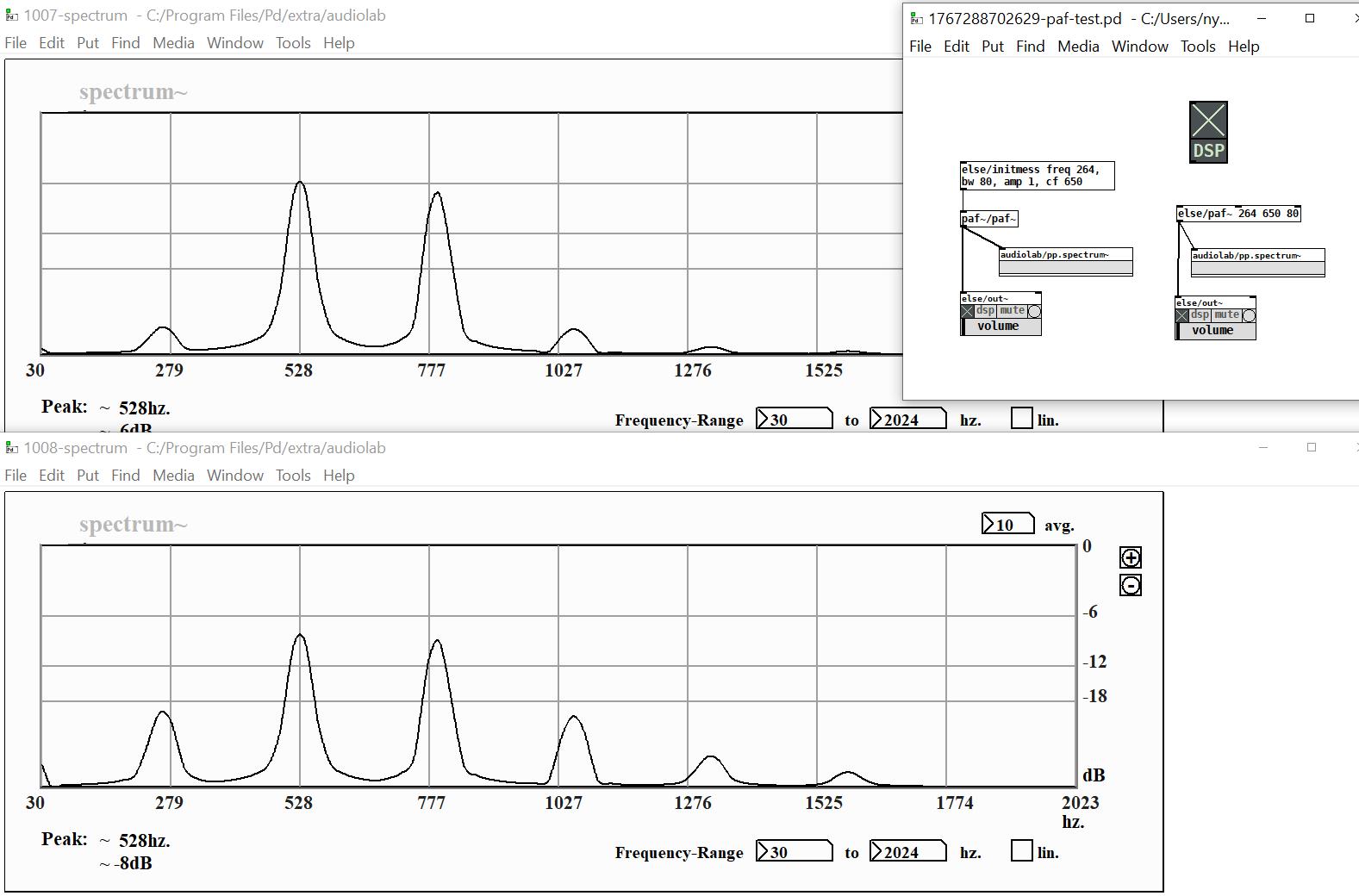Click the dsp X box under paf~/paf~ object
Viewport: 1359px width, 896px height.
point(968,311)
